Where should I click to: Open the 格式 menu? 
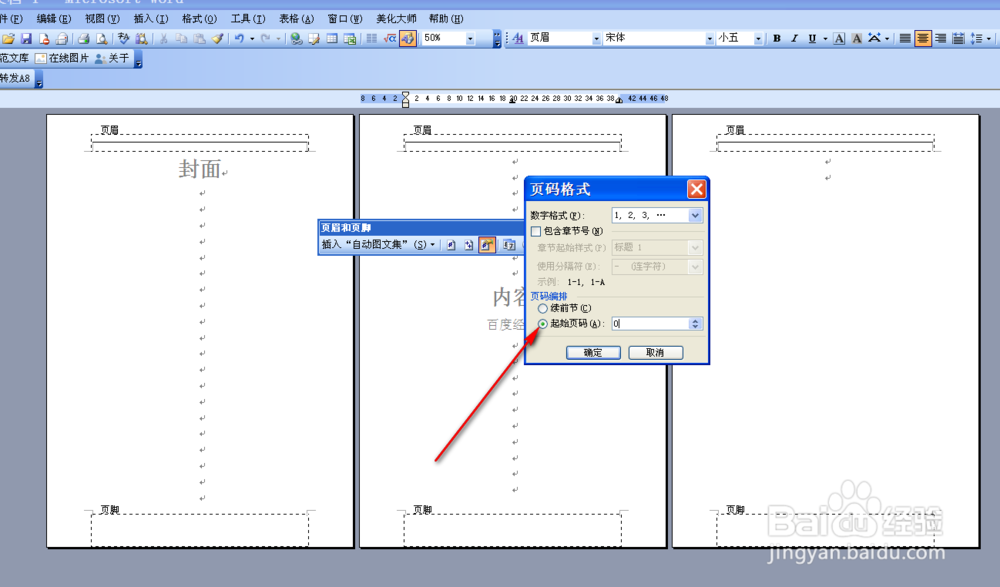coord(199,19)
